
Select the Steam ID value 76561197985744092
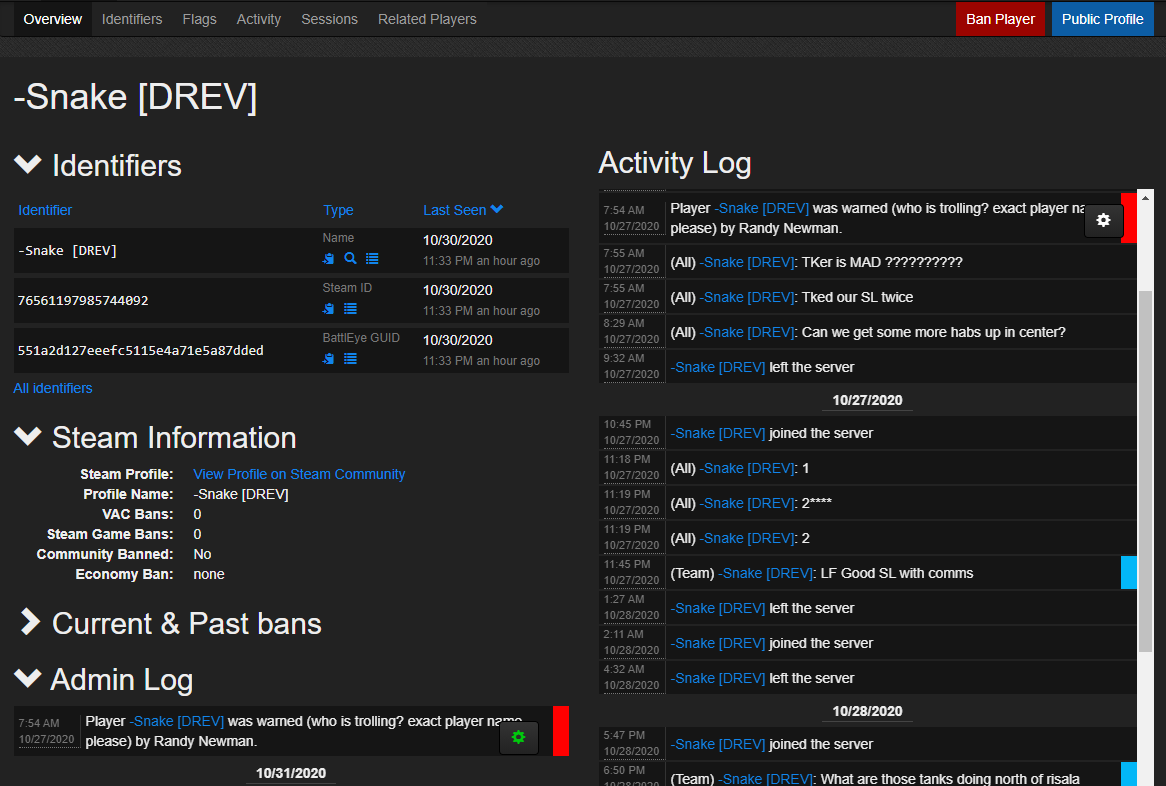pyautogui.click(x=83, y=300)
